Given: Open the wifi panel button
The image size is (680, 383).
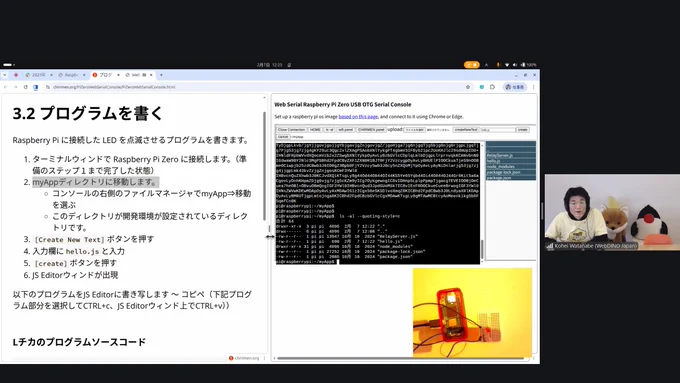Looking at the screenshot, I should 346,130.
